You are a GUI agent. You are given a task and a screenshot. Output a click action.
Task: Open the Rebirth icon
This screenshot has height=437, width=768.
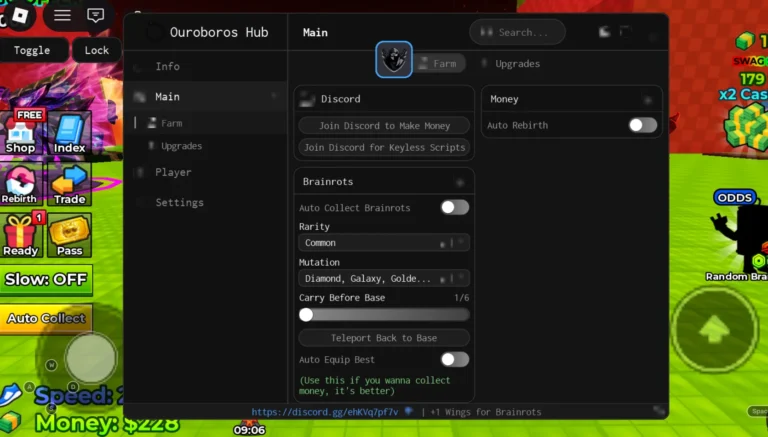tap(20, 184)
